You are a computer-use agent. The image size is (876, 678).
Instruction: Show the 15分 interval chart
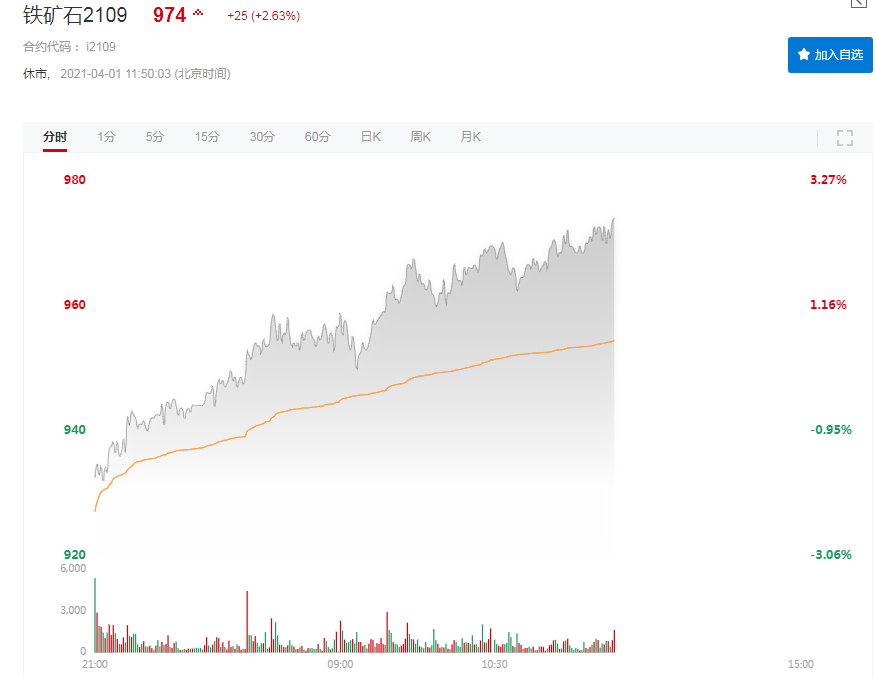pos(206,137)
